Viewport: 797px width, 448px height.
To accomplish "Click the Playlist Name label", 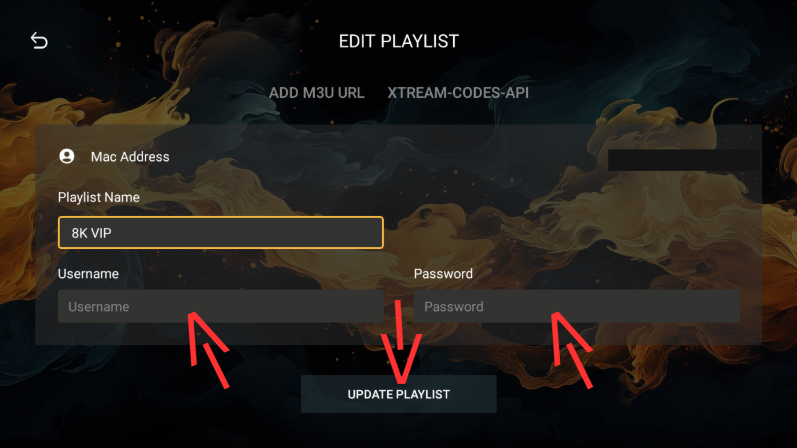I will coord(99,197).
